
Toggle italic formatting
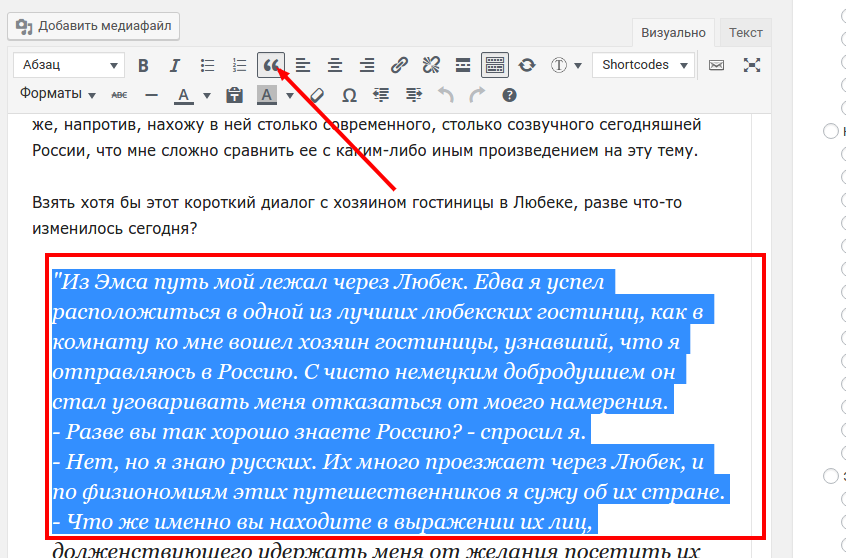click(x=174, y=65)
